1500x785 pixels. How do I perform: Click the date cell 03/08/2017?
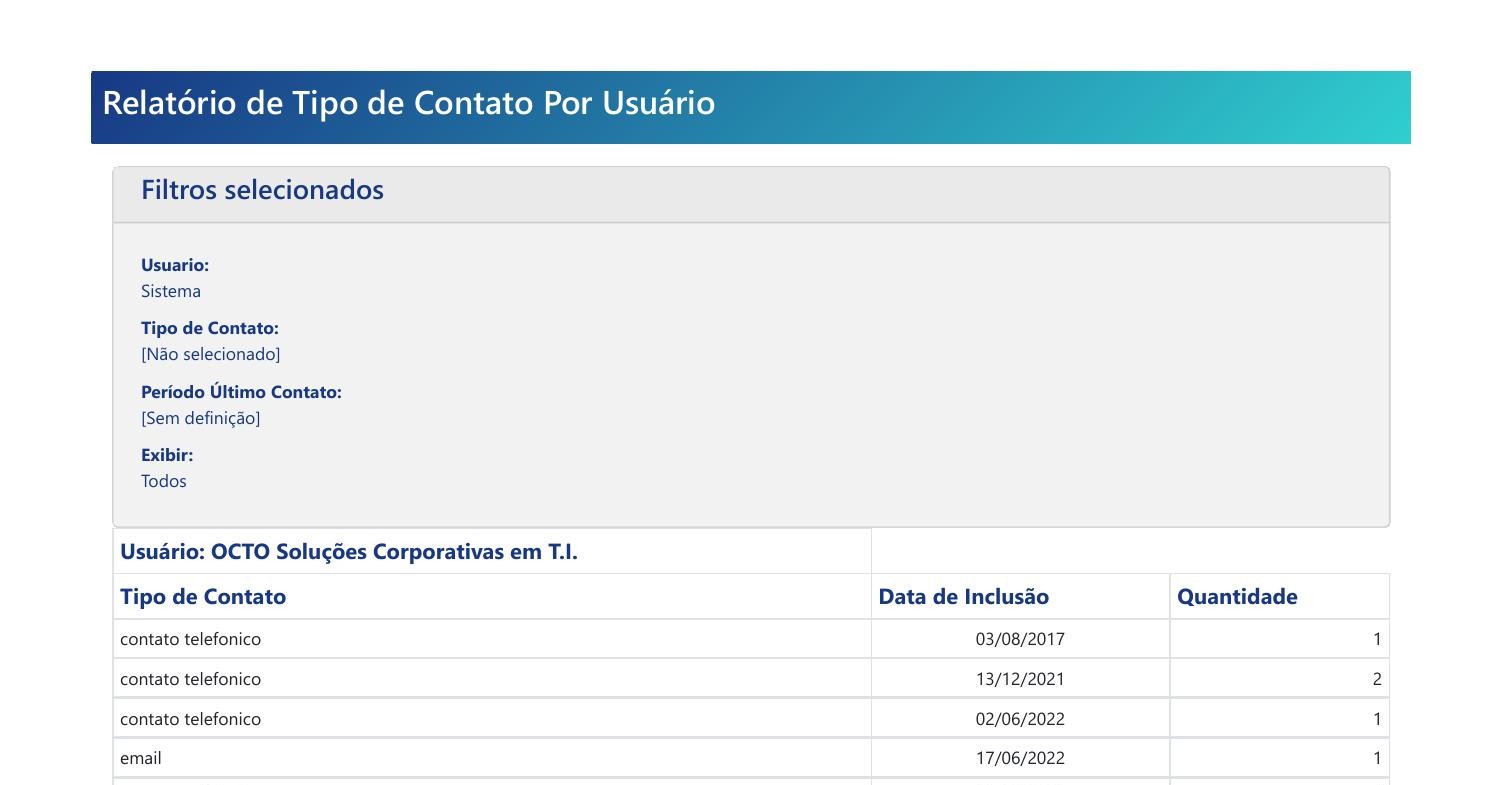[x=1020, y=639]
